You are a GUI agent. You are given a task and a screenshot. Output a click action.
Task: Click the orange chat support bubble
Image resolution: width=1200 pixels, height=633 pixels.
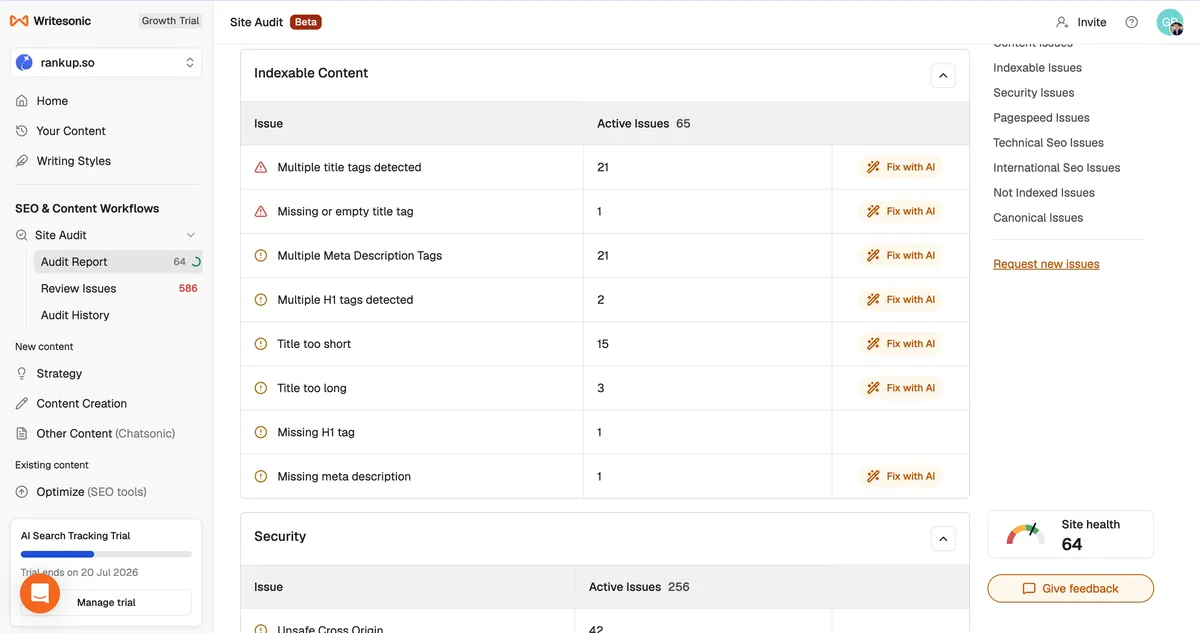click(x=40, y=593)
